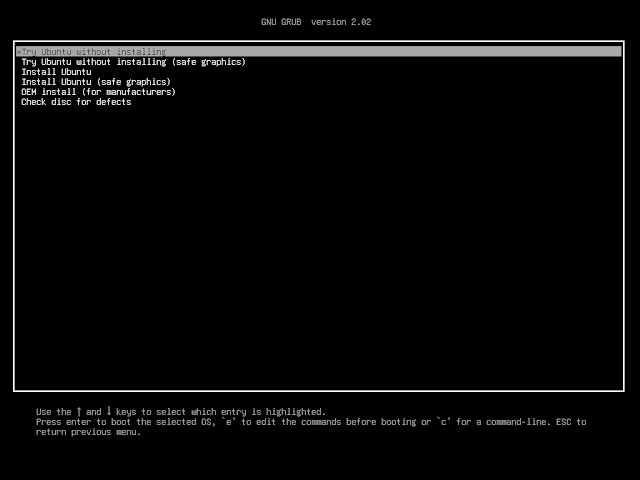Screen dimensions: 640x480
Task: Choose the plain 'Install Ubuntu' entry
Action: (56, 72)
